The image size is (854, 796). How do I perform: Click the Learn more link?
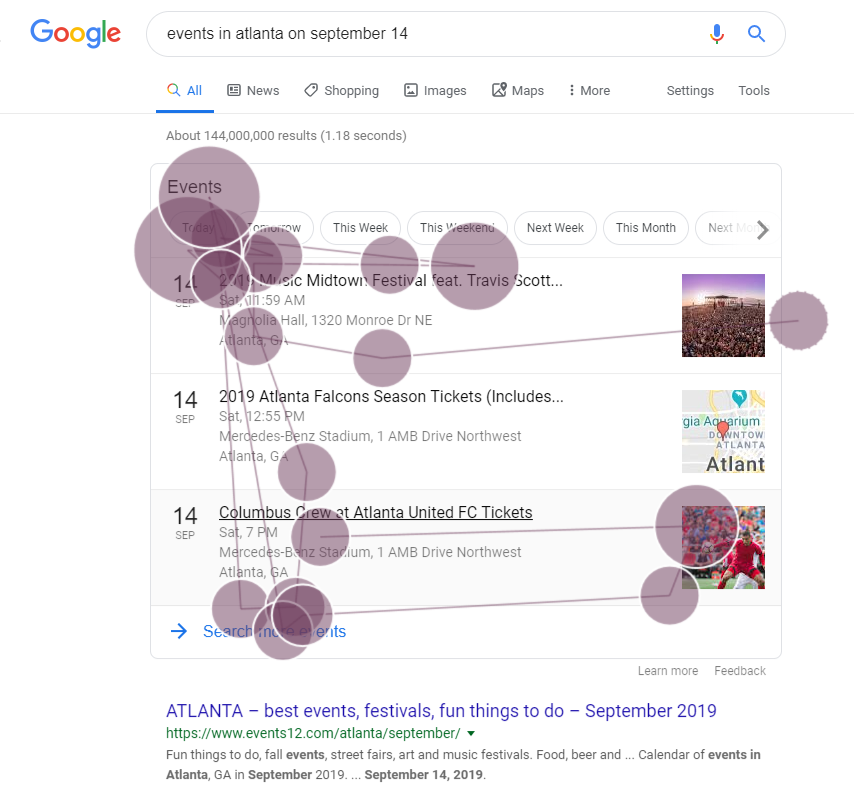(x=668, y=671)
